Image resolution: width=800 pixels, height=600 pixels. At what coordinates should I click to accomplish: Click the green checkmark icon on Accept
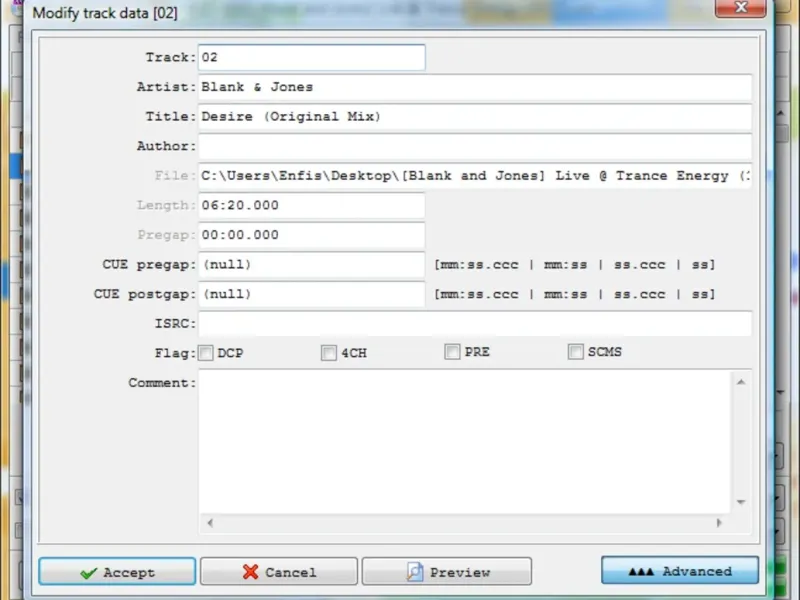click(88, 573)
